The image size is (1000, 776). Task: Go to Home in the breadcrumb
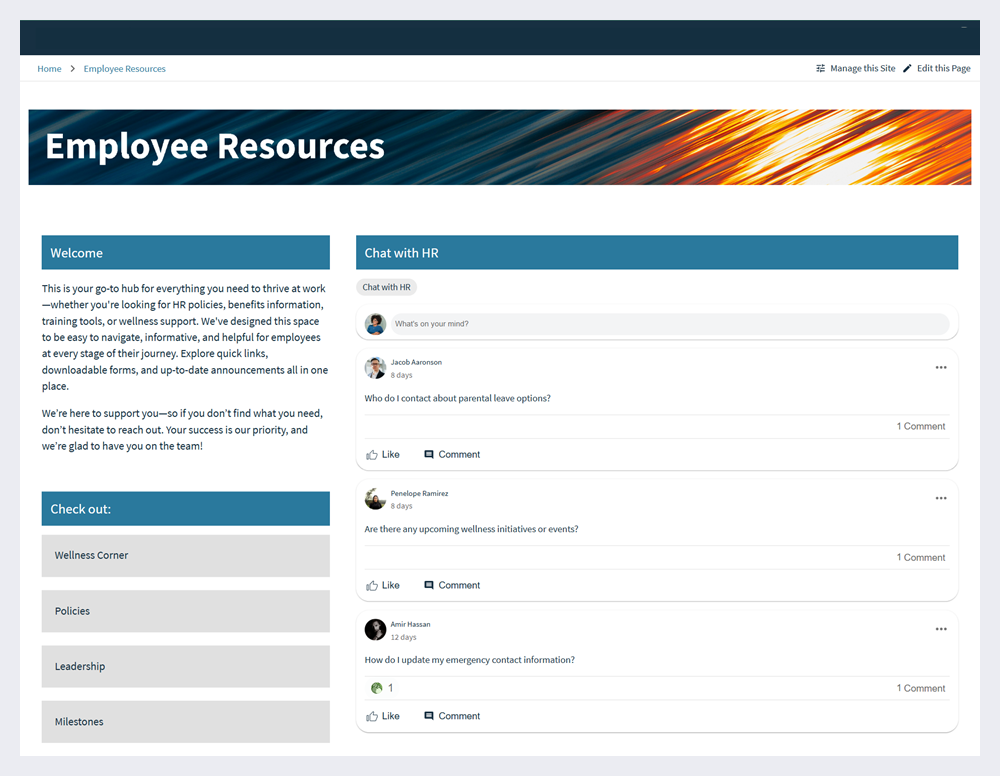click(x=49, y=69)
